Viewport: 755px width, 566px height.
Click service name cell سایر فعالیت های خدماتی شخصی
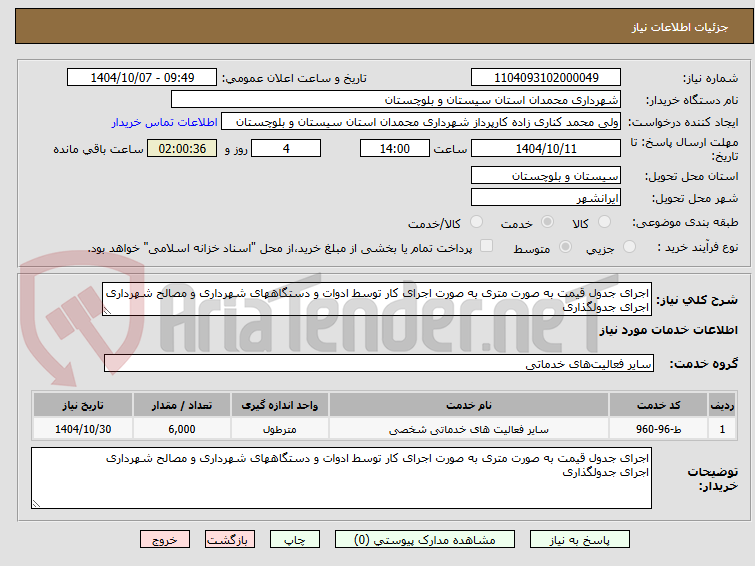469,429
